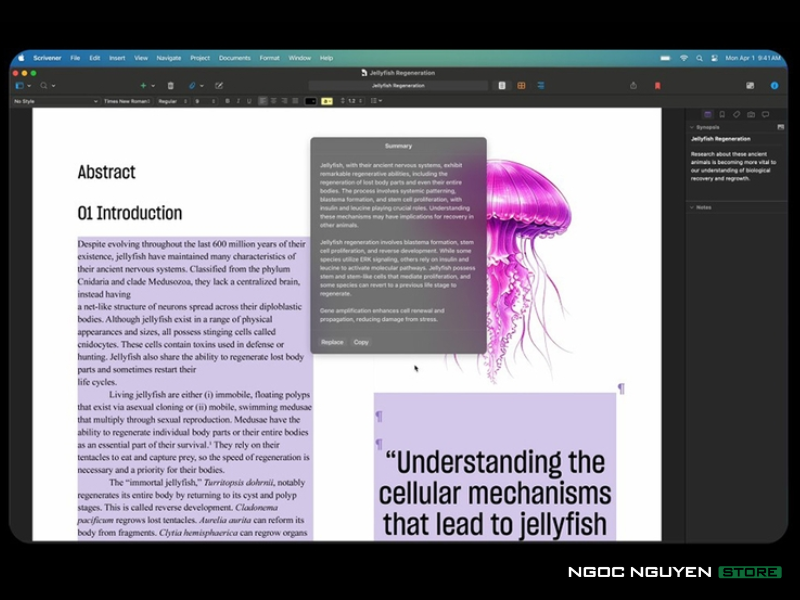Open the Times New Roman font dropdown
This screenshot has height=600, width=800.
(x=127, y=101)
